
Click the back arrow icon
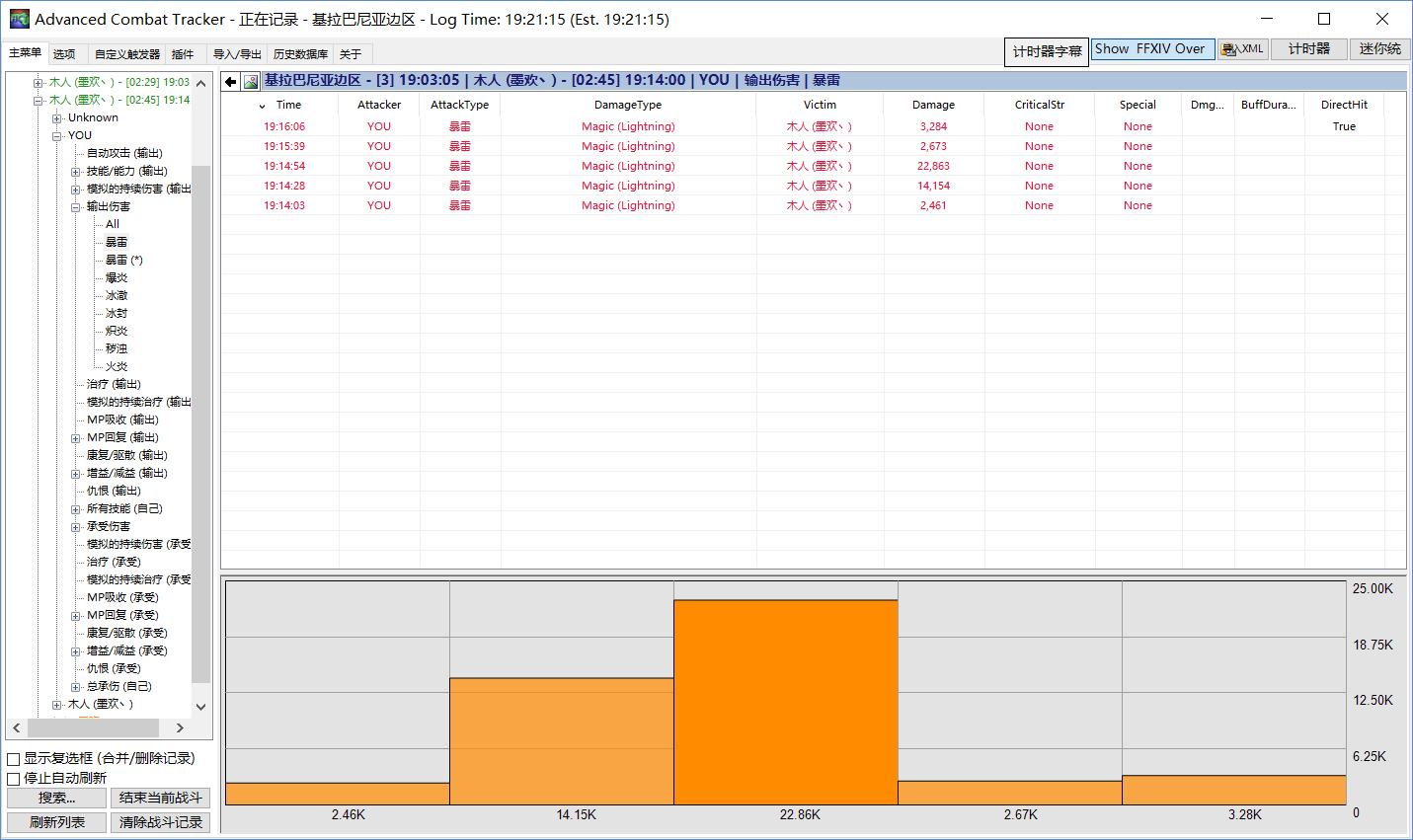tap(230, 82)
